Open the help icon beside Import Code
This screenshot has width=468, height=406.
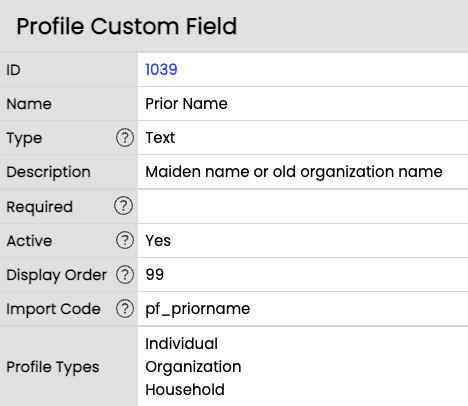pos(125,309)
